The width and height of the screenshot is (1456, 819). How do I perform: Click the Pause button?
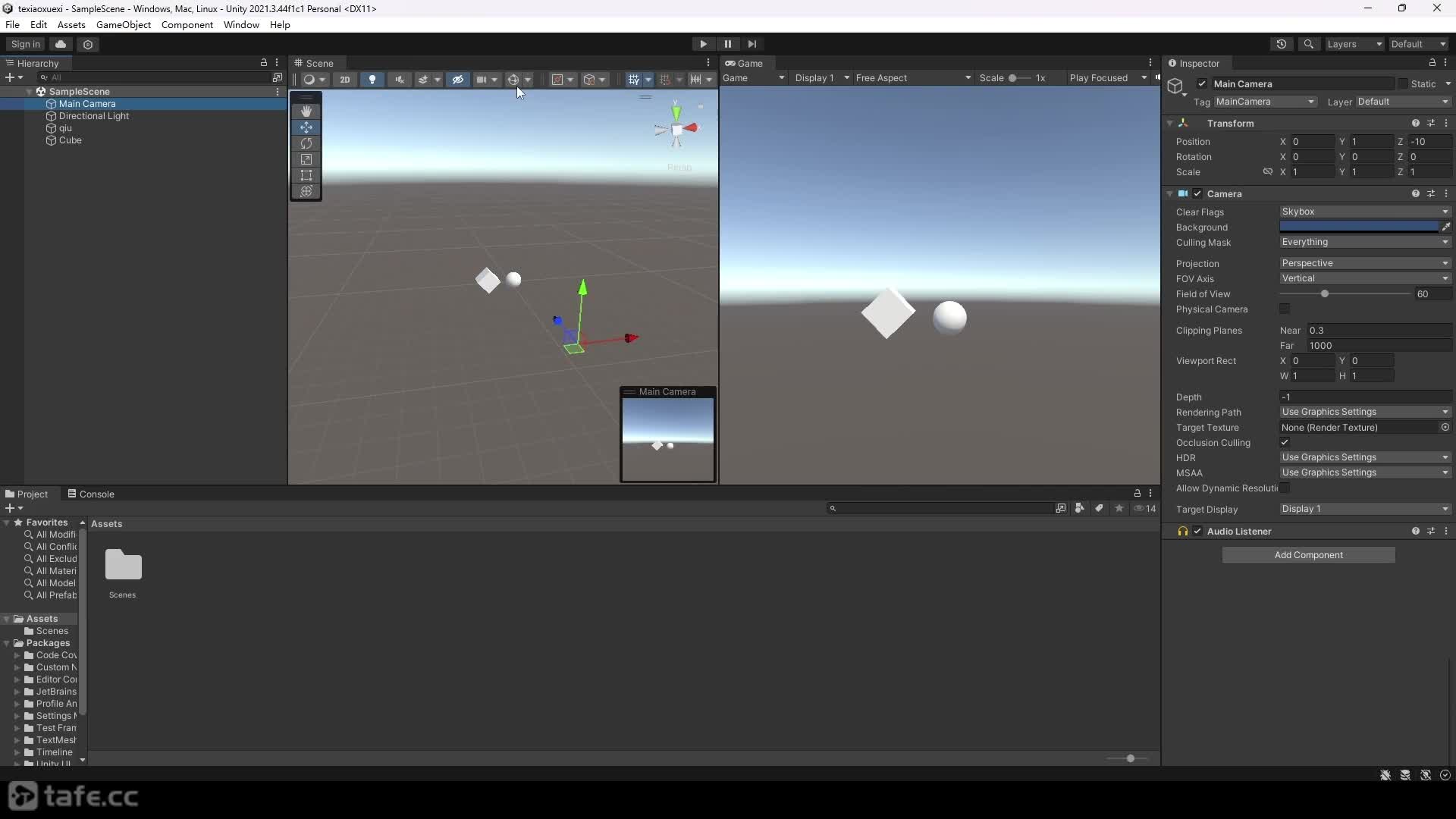point(727,44)
